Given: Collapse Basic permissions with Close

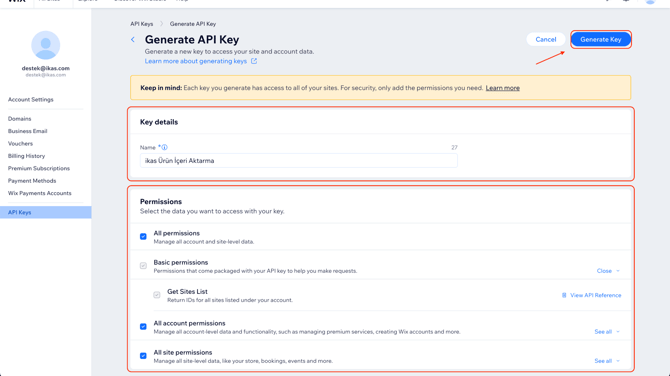Looking at the screenshot, I should tap(608, 271).
